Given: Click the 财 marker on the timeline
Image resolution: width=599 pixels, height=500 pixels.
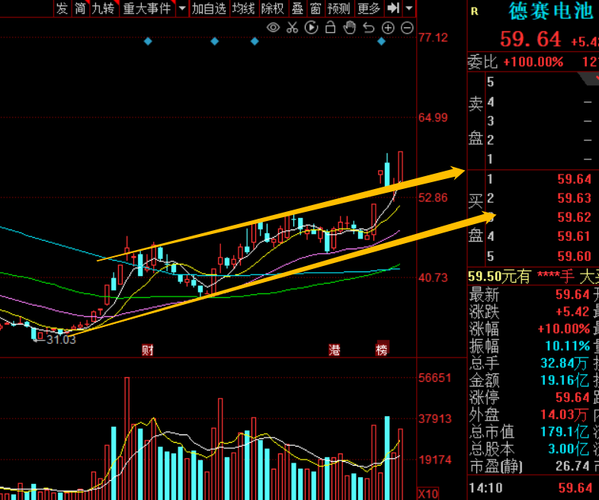Looking at the screenshot, I should pos(147,349).
